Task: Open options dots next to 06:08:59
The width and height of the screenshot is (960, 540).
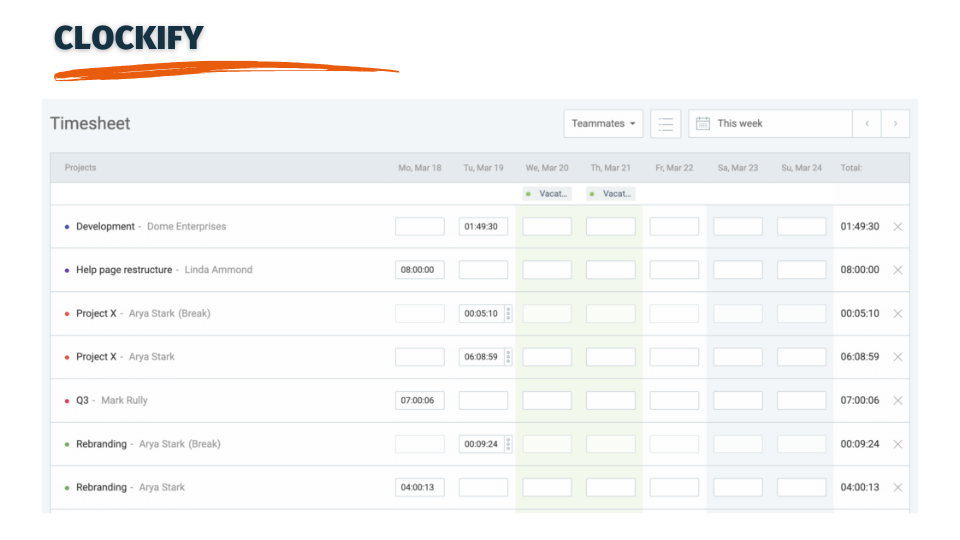Action: (x=508, y=357)
